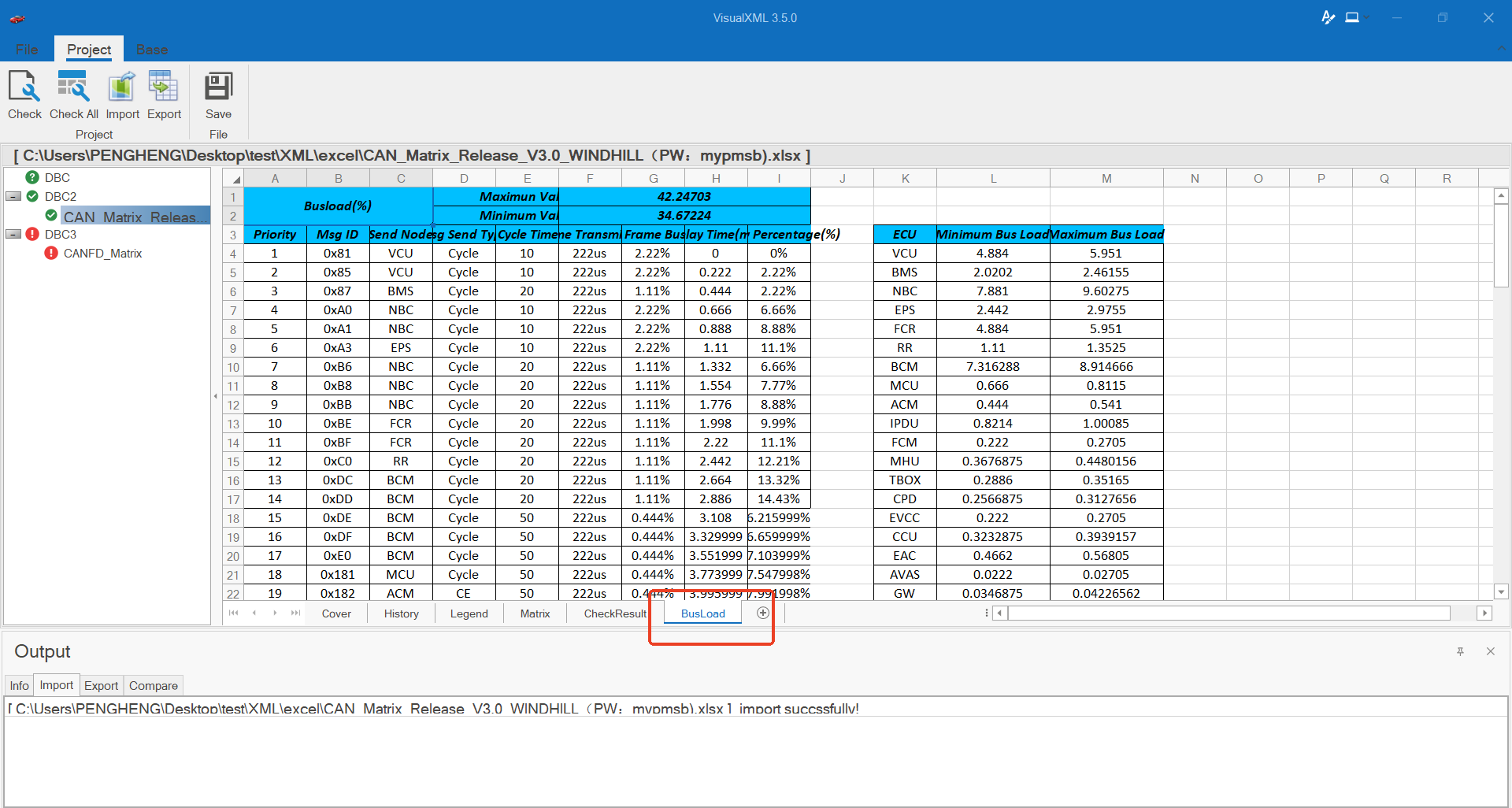Switch to the Legend sheet tab

click(469, 613)
